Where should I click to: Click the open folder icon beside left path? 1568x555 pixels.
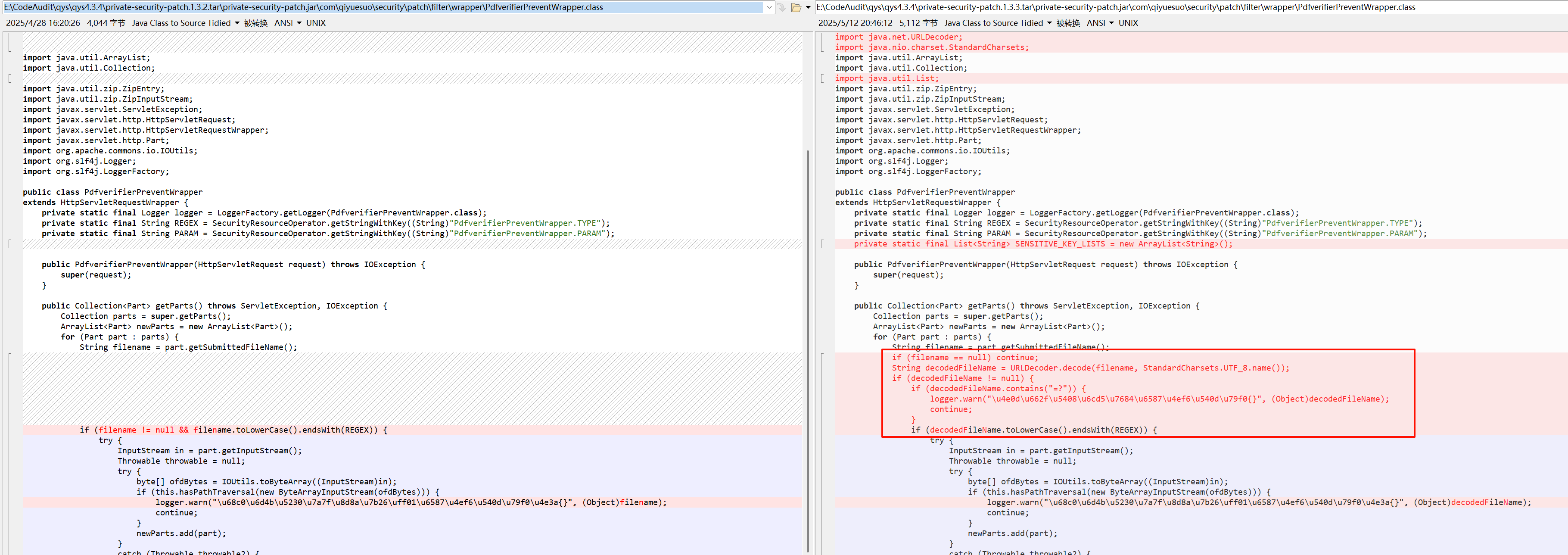[796, 7]
